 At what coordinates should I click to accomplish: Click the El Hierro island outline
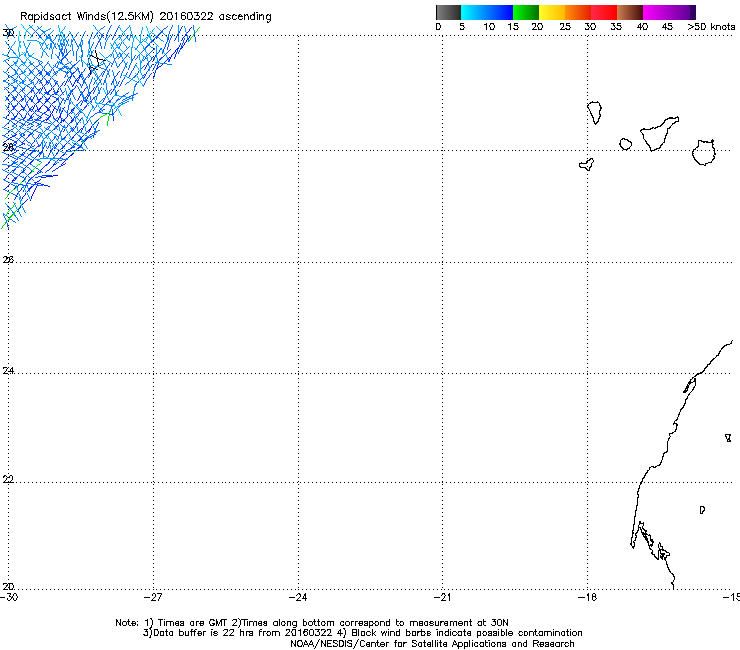pos(587,164)
